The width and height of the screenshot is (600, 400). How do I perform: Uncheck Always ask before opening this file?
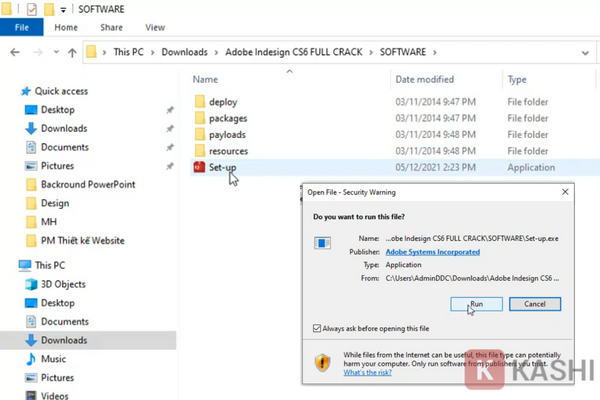317,328
